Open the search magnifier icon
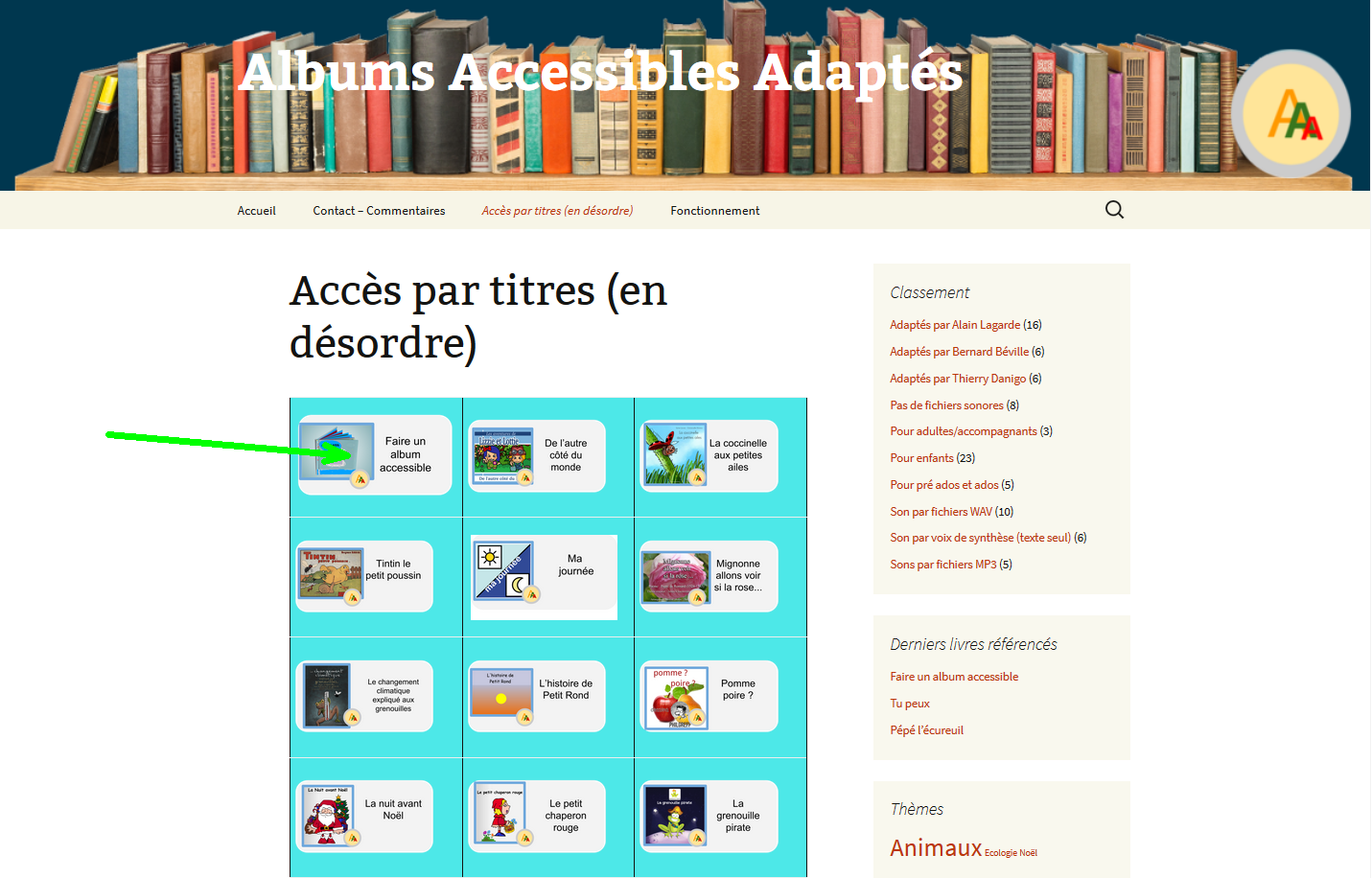Screen dimensions: 1372x878 tap(1114, 210)
